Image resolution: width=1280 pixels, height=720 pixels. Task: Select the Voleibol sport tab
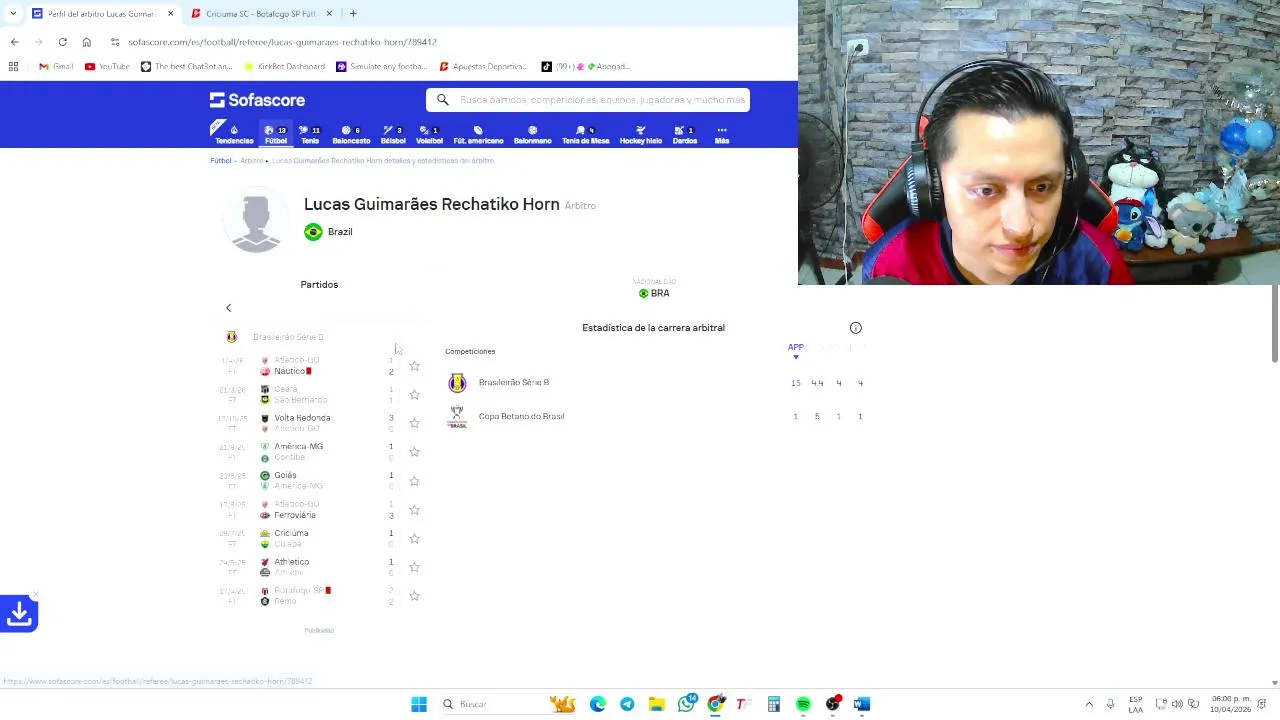429,134
